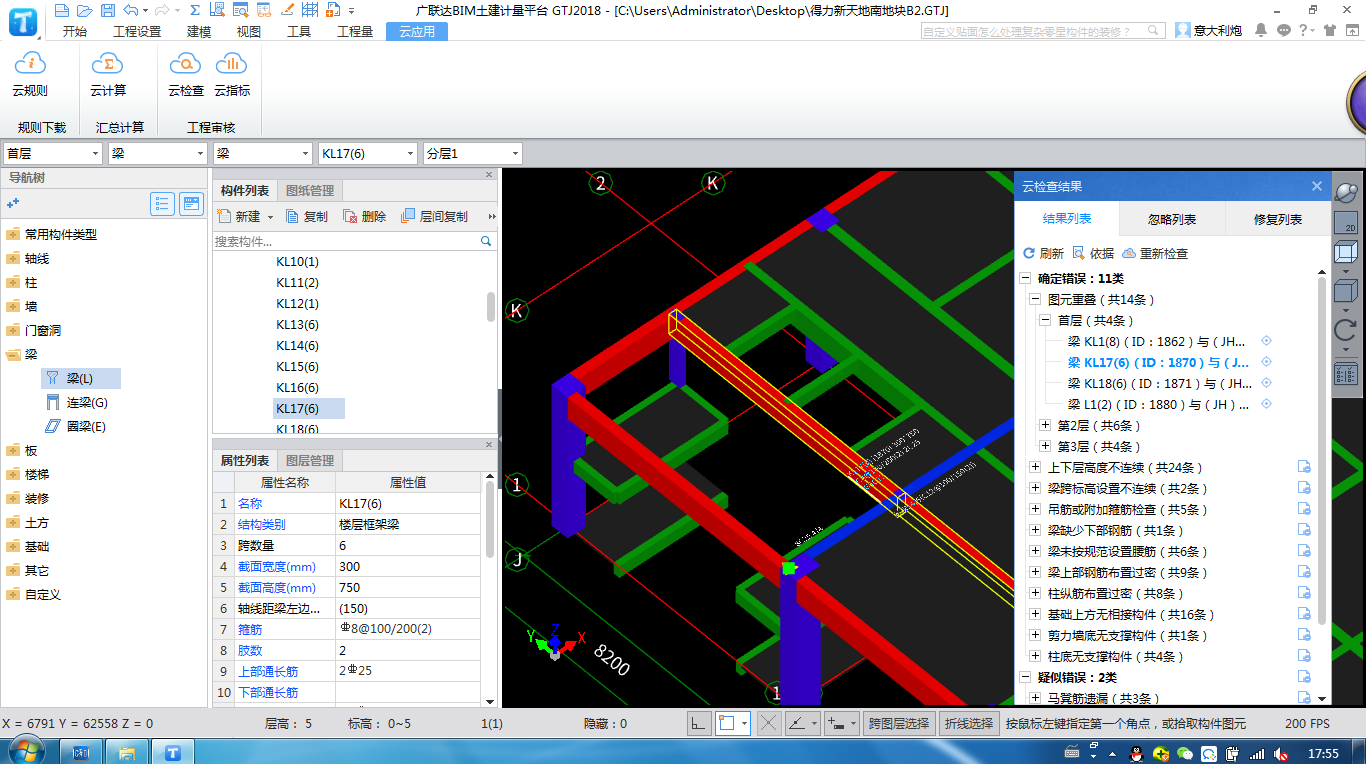Click the wireframe cube display icon
Image resolution: width=1366 pixels, height=764 pixels.
pos(1346,252)
